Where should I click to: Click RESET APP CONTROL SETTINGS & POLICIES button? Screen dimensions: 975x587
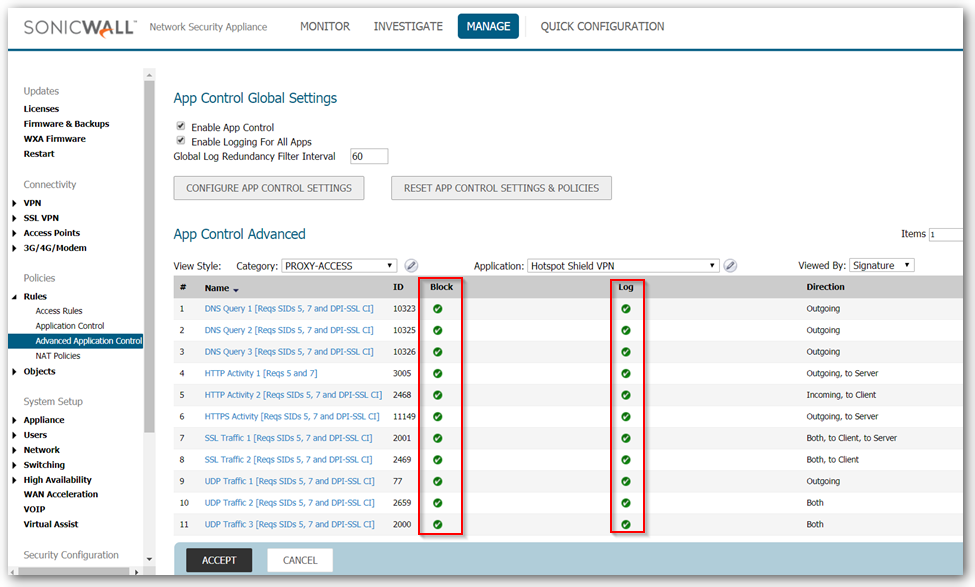[x=501, y=188]
